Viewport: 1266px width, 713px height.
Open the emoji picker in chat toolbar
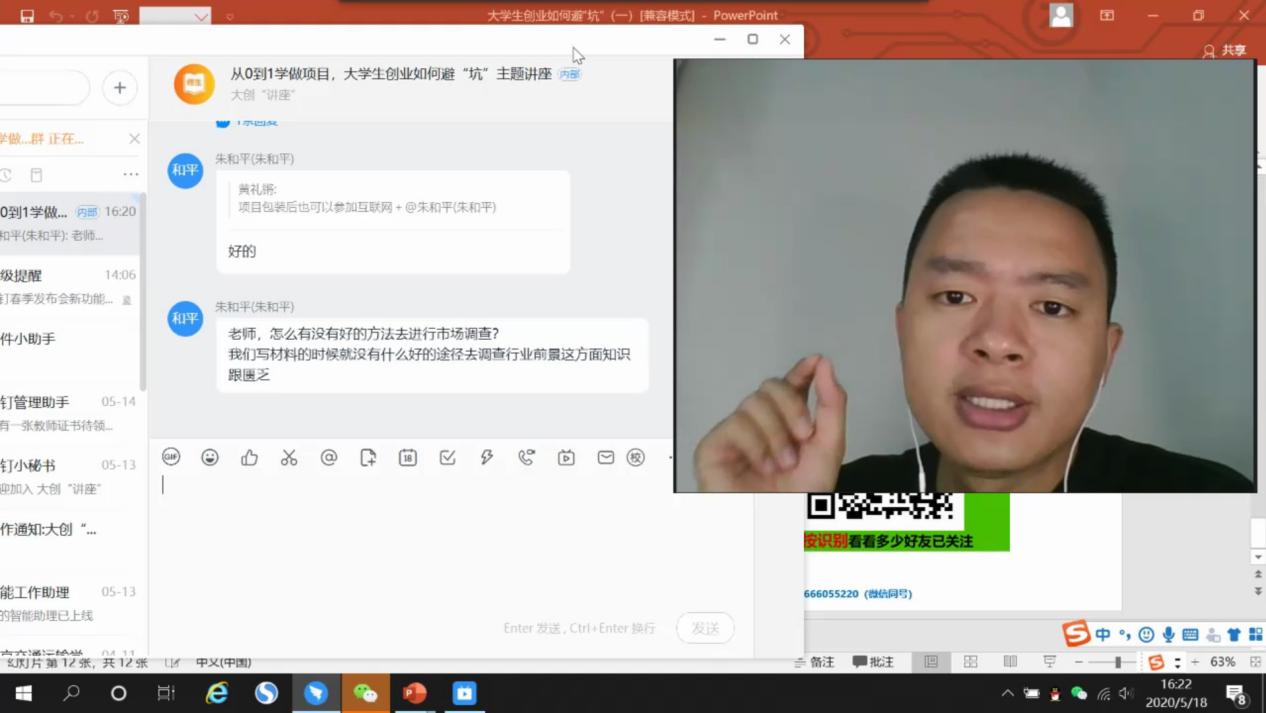point(210,457)
